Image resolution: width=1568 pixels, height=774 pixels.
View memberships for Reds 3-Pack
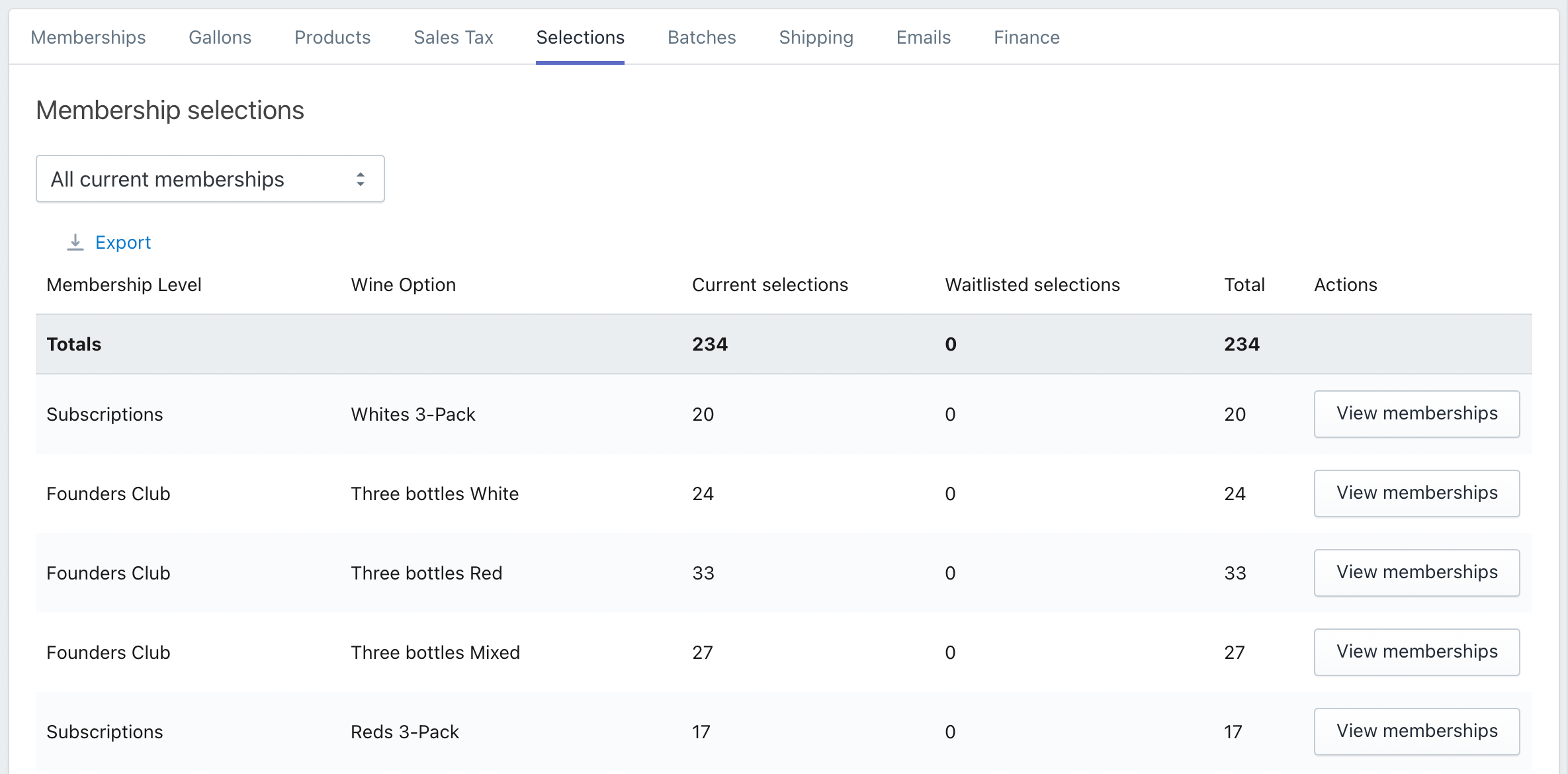pos(1416,732)
